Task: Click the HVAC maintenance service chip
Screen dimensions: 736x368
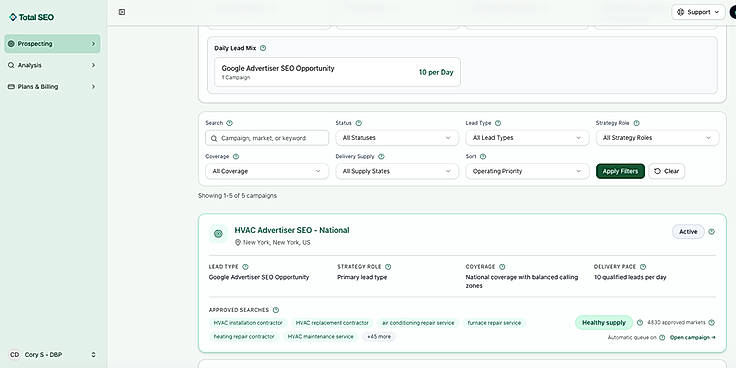Action: coord(321,337)
